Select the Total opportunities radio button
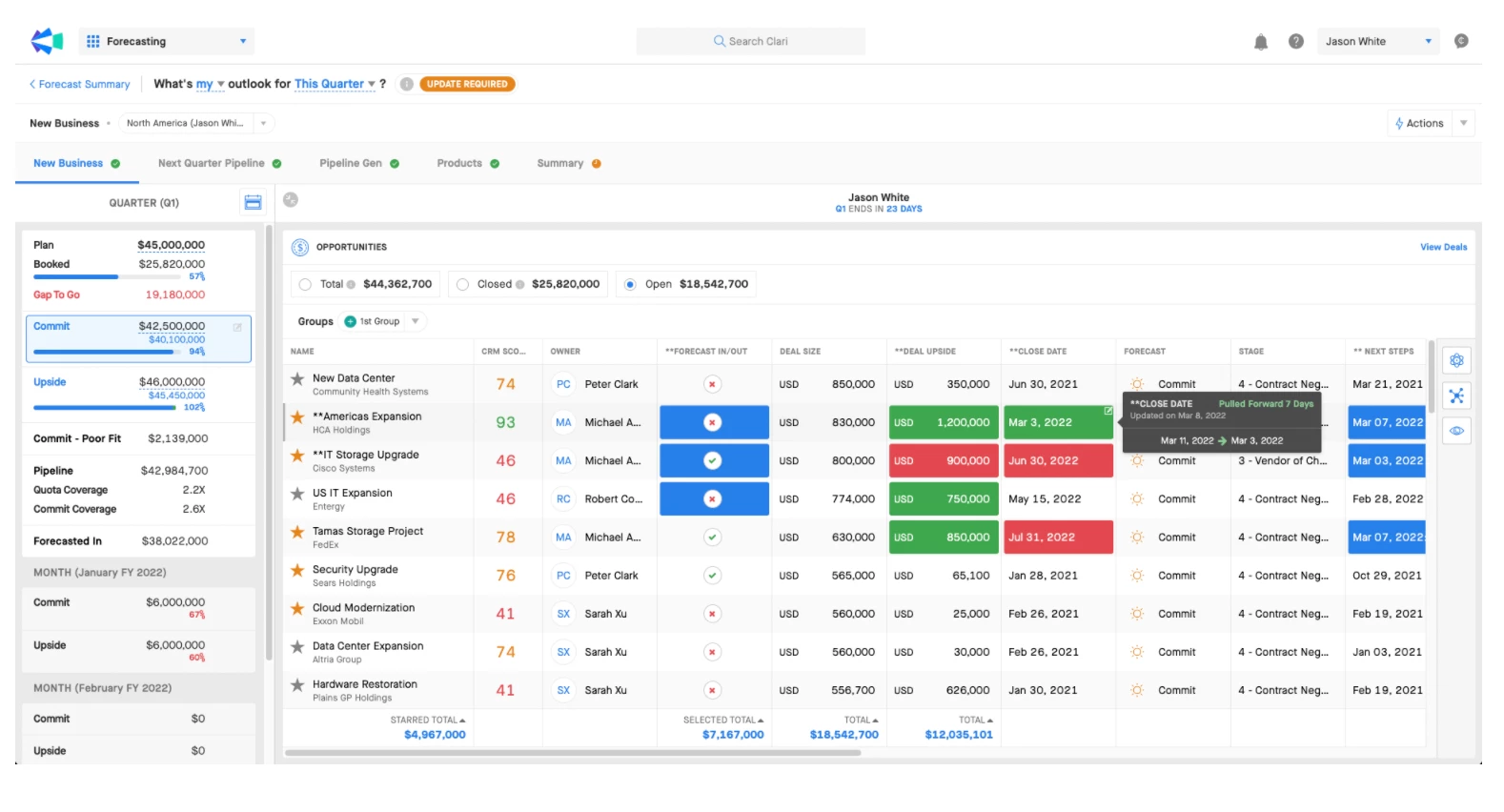The width and height of the screenshot is (1504, 812). 305,284
